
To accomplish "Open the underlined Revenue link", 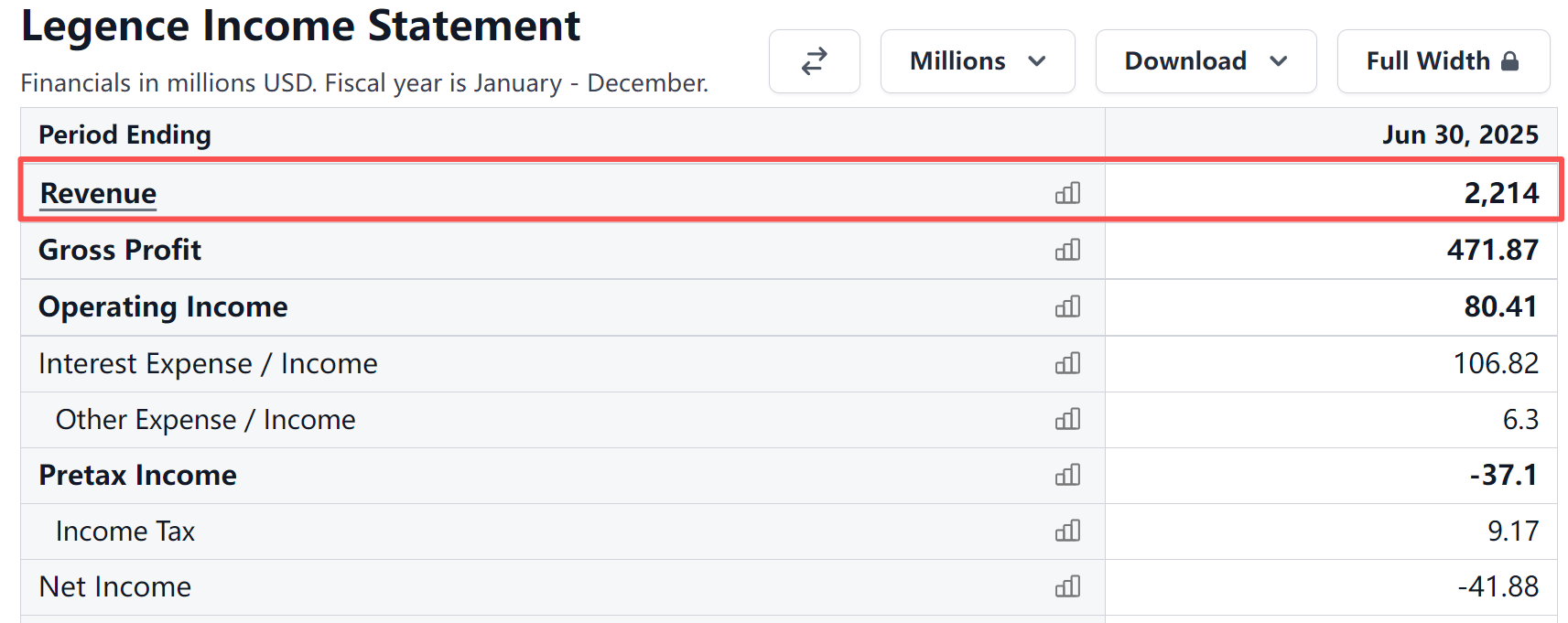I will point(98,193).
